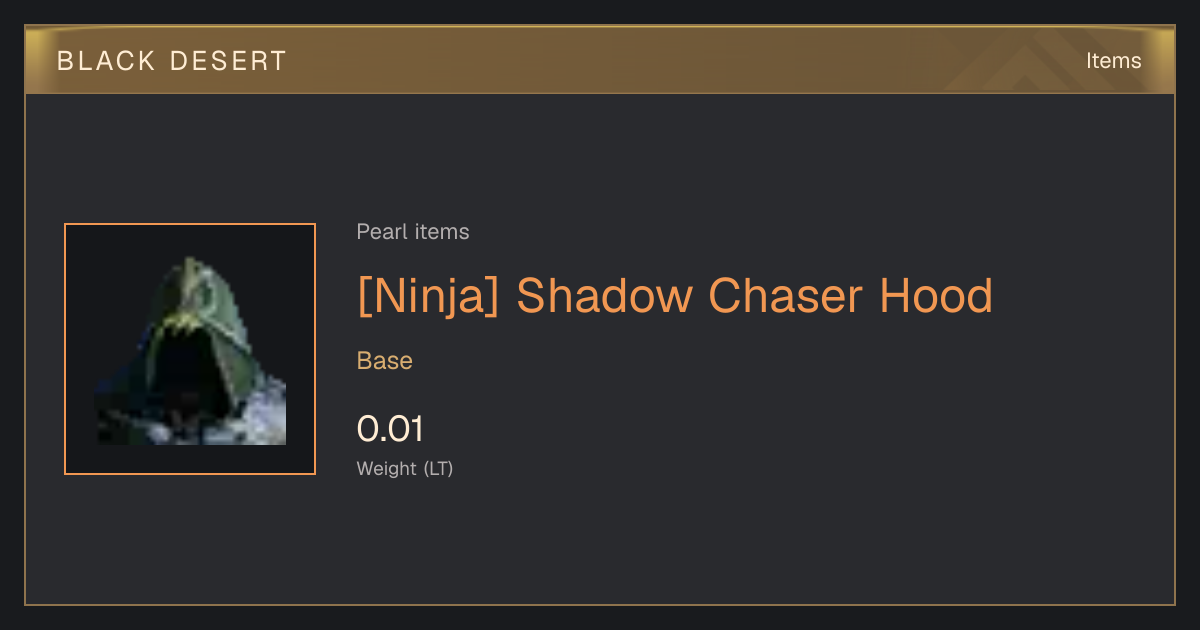Click the LT unit in the weight label
Image resolution: width=1200 pixels, height=630 pixels.
[439, 468]
